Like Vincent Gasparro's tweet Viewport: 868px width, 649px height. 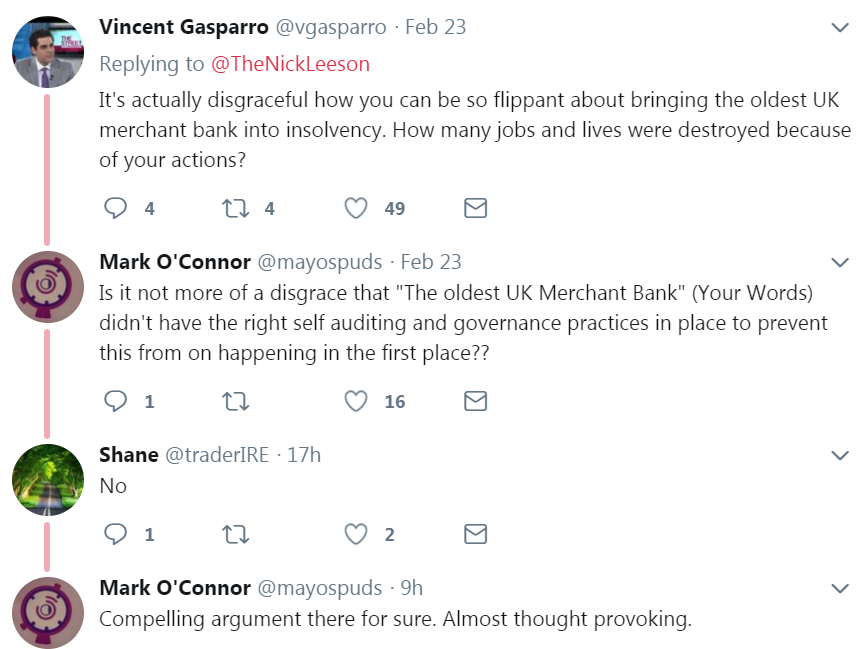tap(356, 208)
